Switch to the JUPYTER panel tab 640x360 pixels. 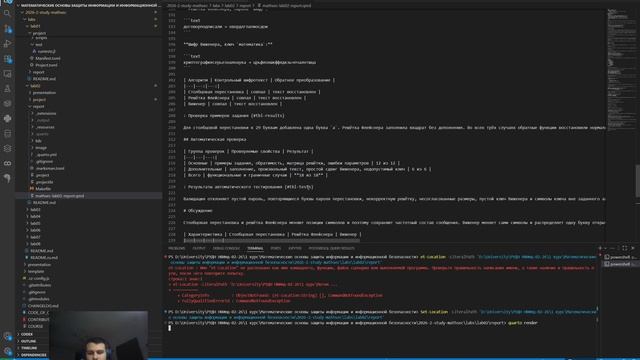point(295,248)
